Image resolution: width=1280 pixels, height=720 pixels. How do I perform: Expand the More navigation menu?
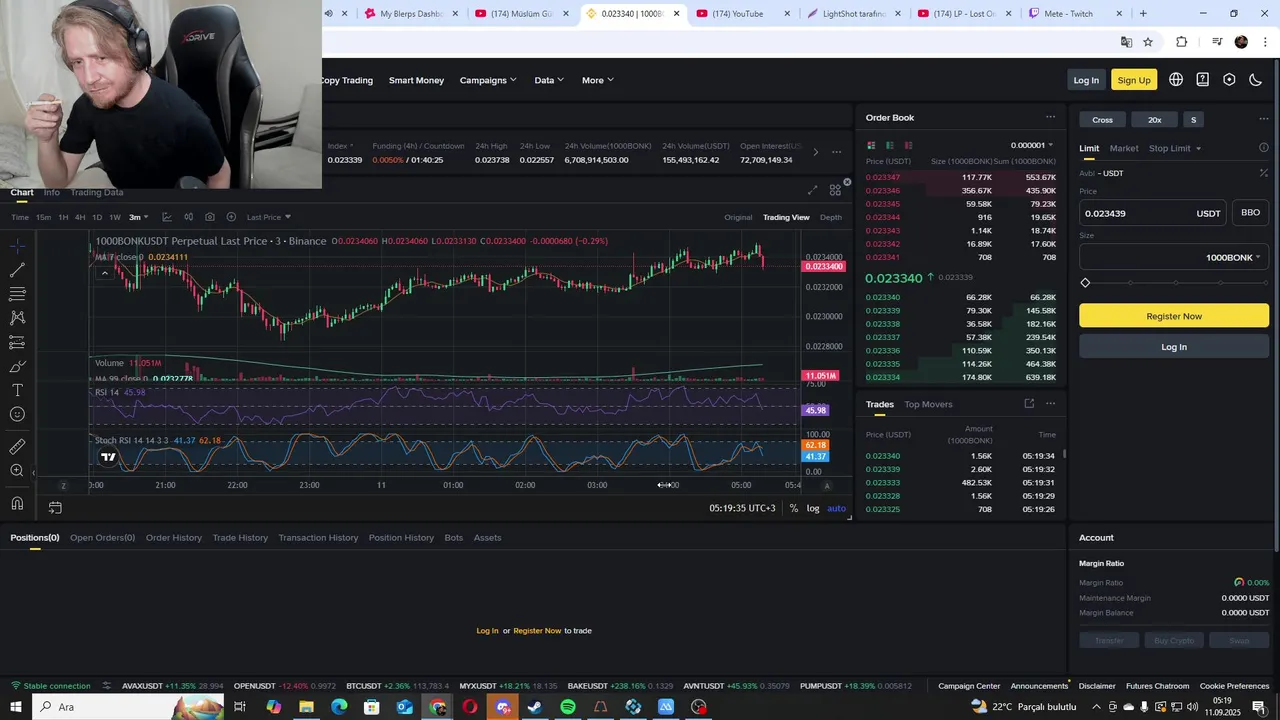tap(598, 80)
